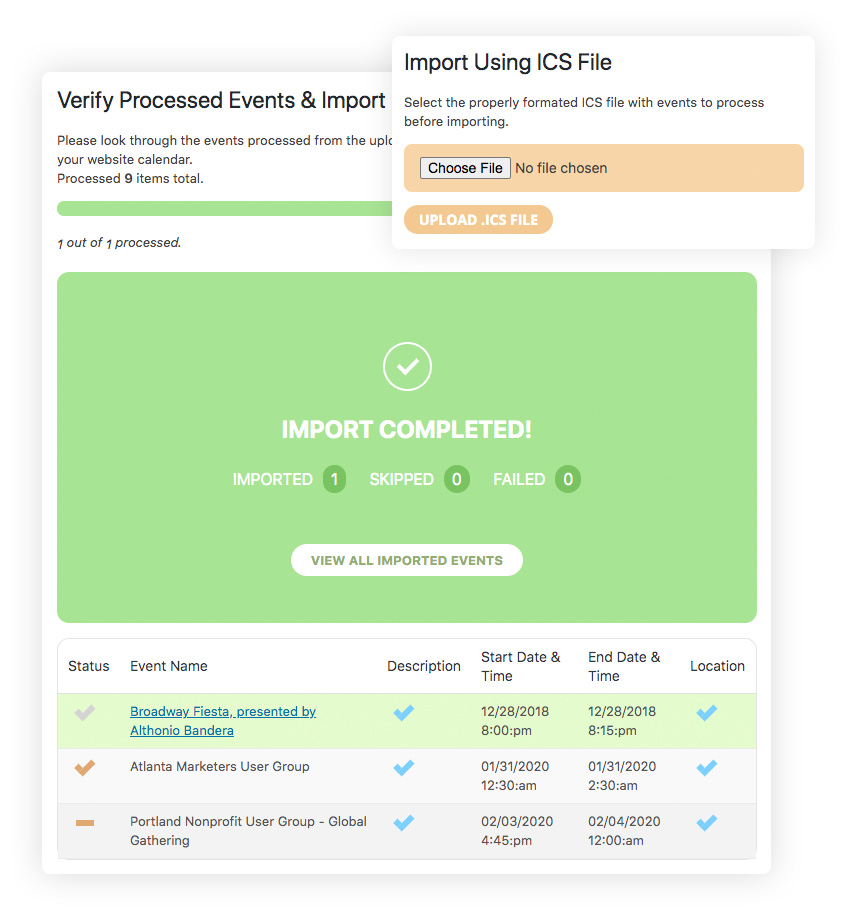
Task: Click the Upload .ICS File button
Action: point(478,220)
